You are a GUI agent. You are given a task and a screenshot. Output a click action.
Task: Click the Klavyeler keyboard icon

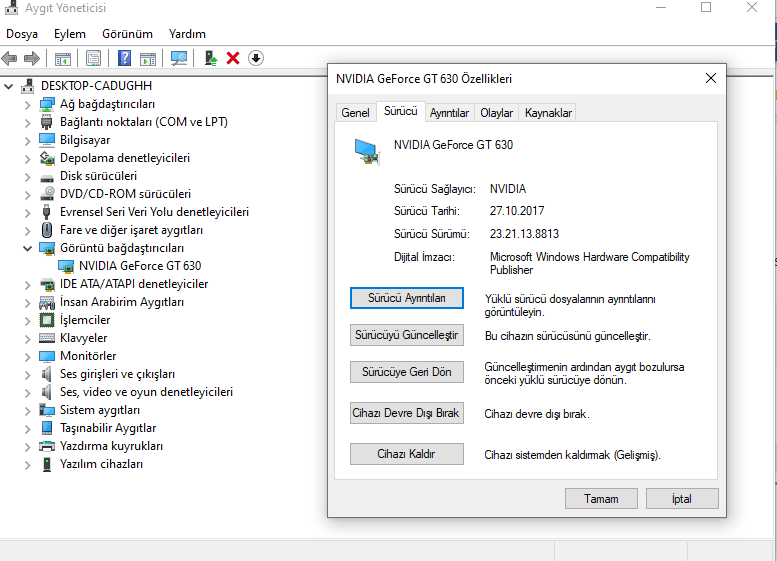coord(47,338)
